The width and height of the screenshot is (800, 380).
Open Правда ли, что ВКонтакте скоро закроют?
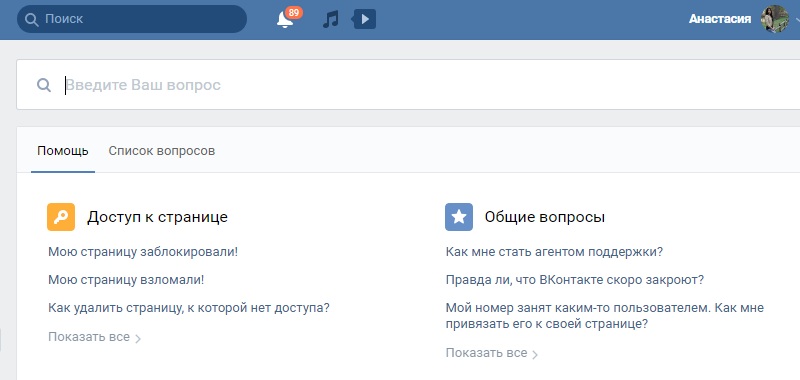point(574,280)
